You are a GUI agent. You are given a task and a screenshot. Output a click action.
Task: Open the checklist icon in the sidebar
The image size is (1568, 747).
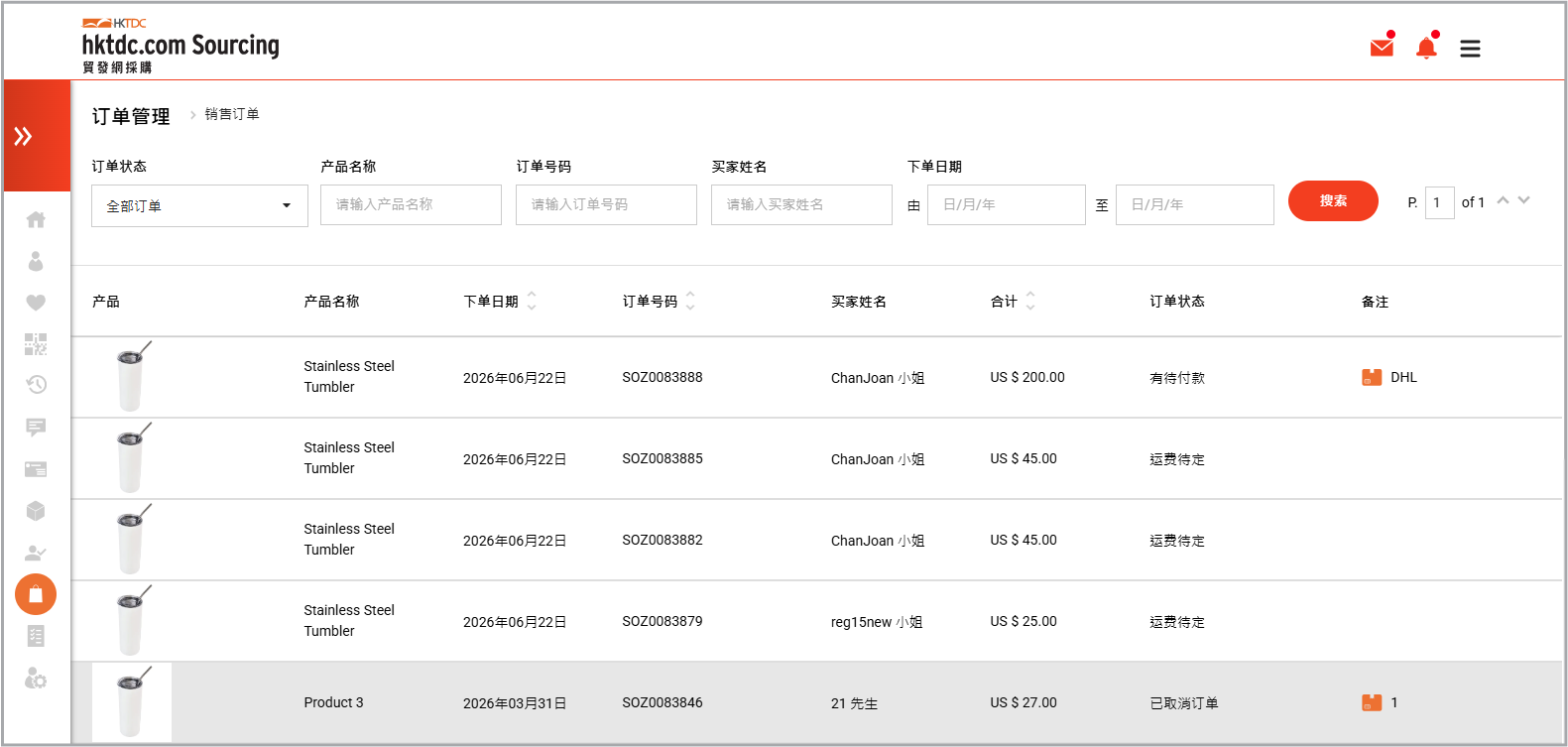(36, 636)
